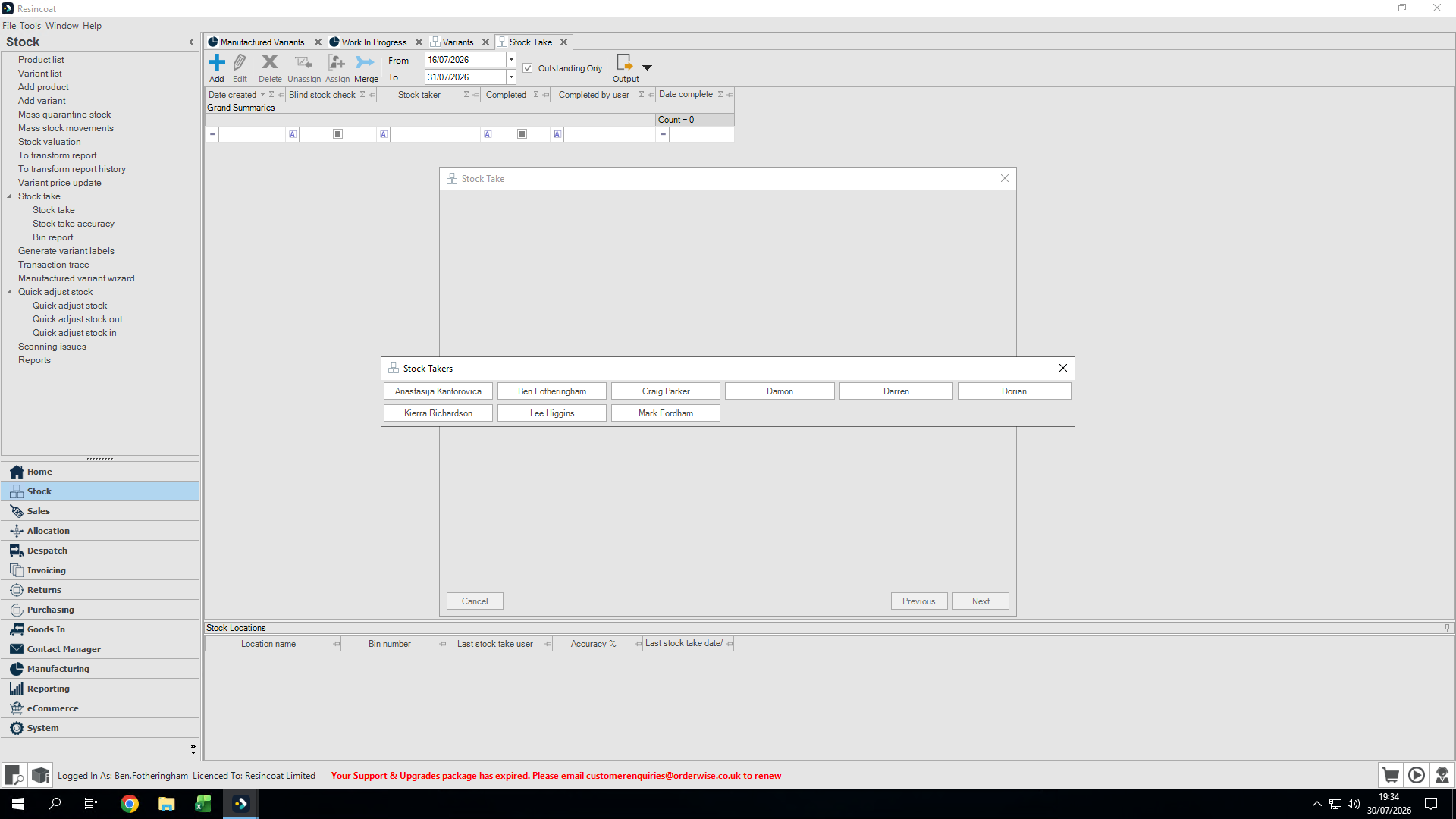Click the Add stock take plus icon
The height and width of the screenshot is (819, 1456).
[217, 62]
